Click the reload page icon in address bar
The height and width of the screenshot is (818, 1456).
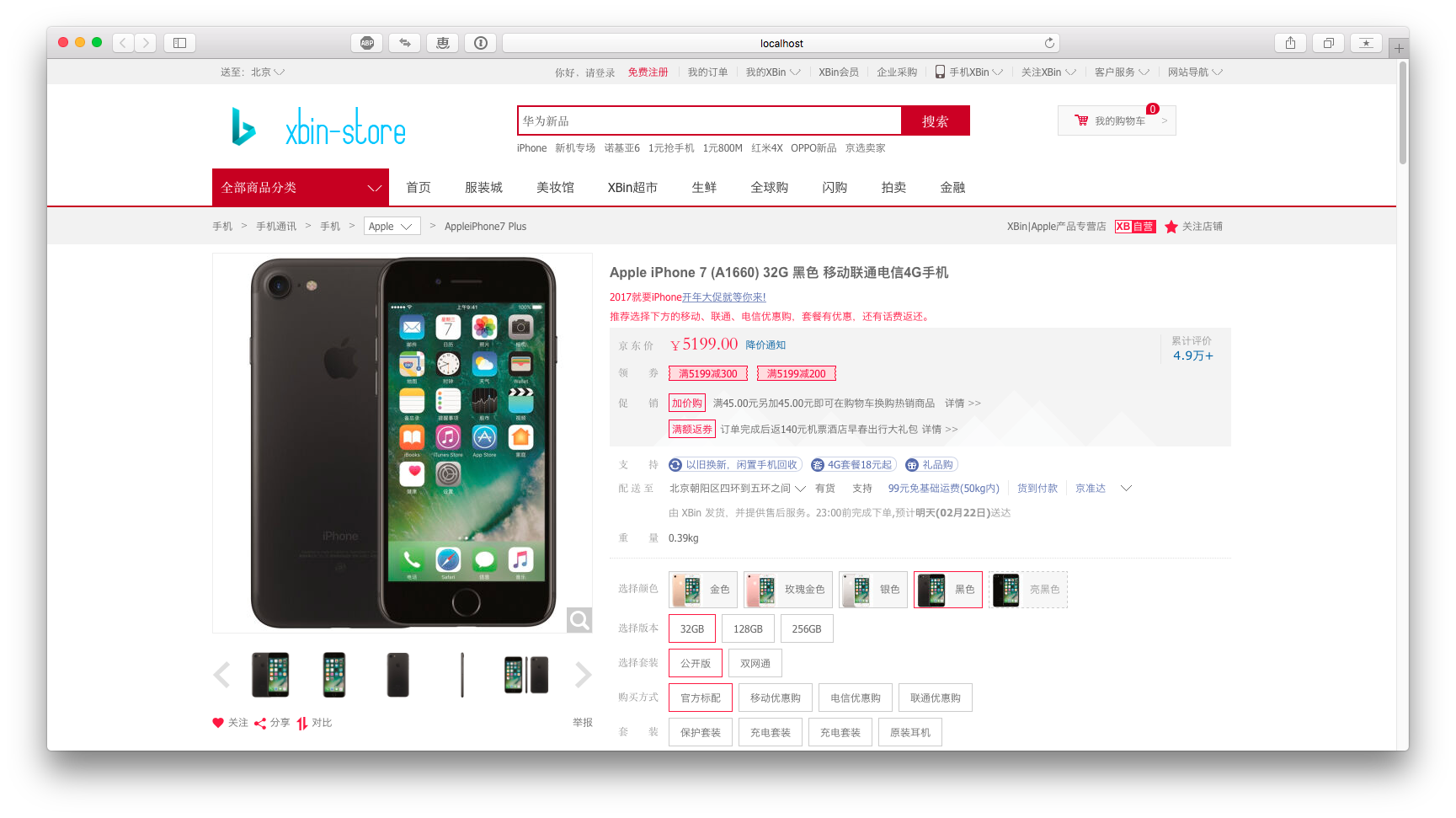[x=1049, y=43]
